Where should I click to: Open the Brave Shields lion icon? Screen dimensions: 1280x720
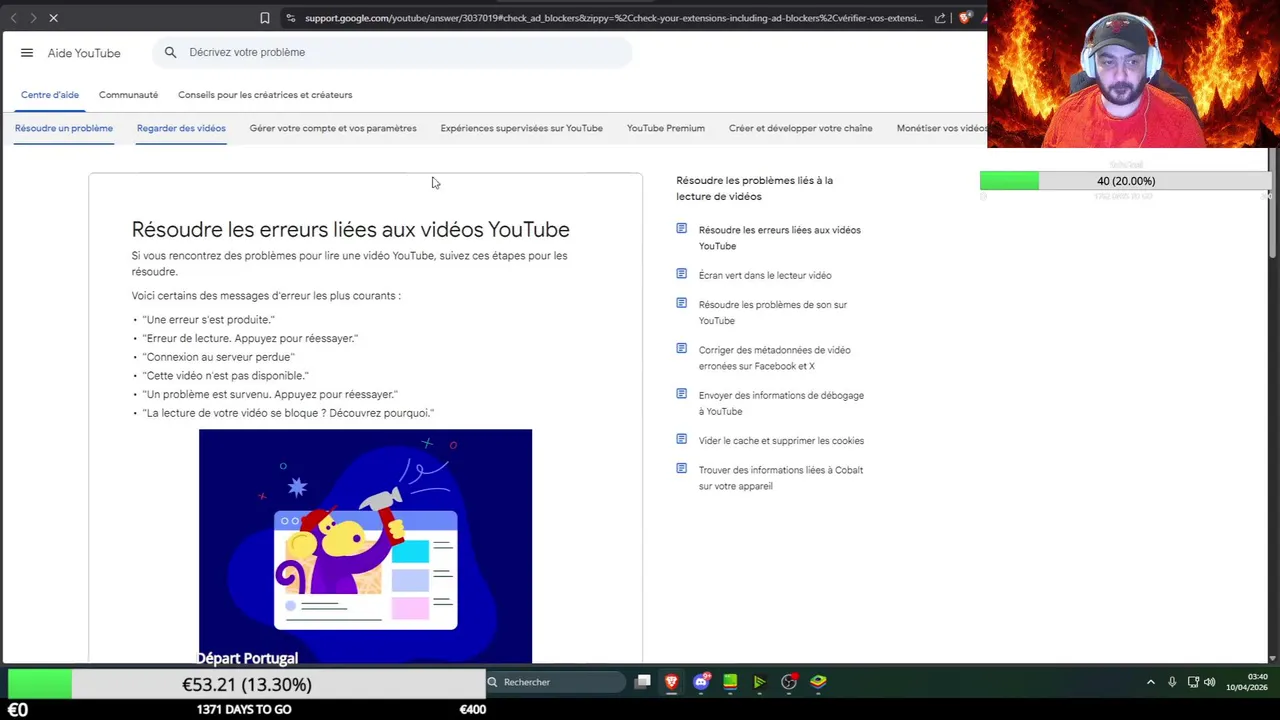point(965,18)
